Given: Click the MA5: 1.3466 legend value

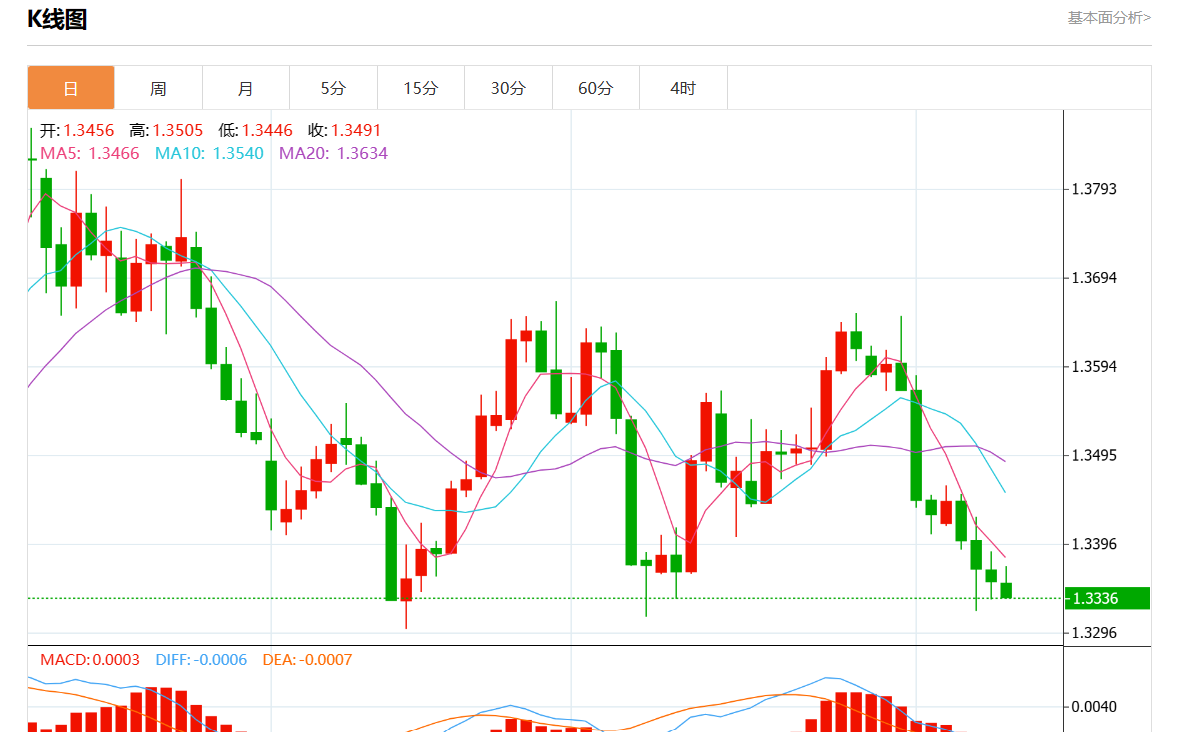Looking at the screenshot, I should (89, 153).
